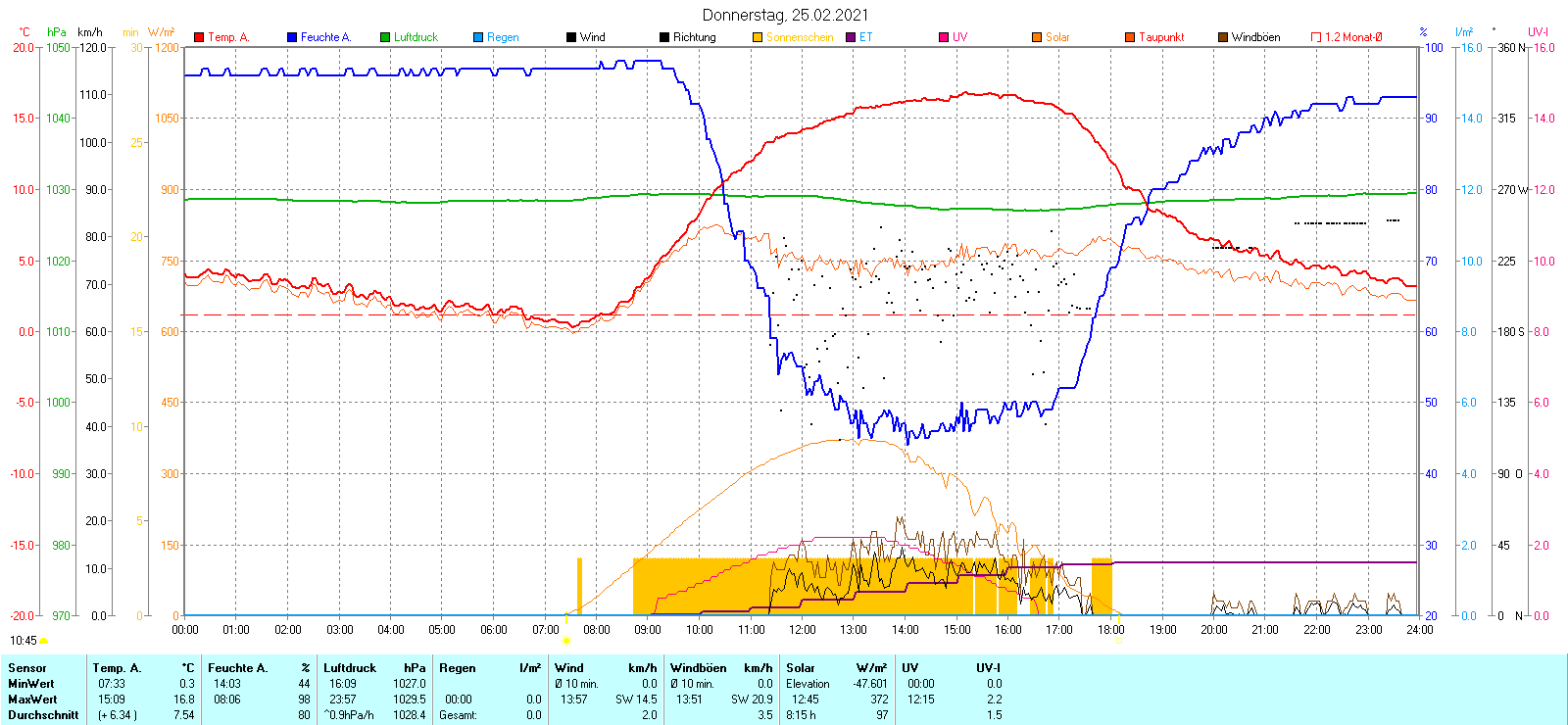1568x725 pixels.
Task: Click the Sensor header in the statistics table
Action: (x=27, y=668)
